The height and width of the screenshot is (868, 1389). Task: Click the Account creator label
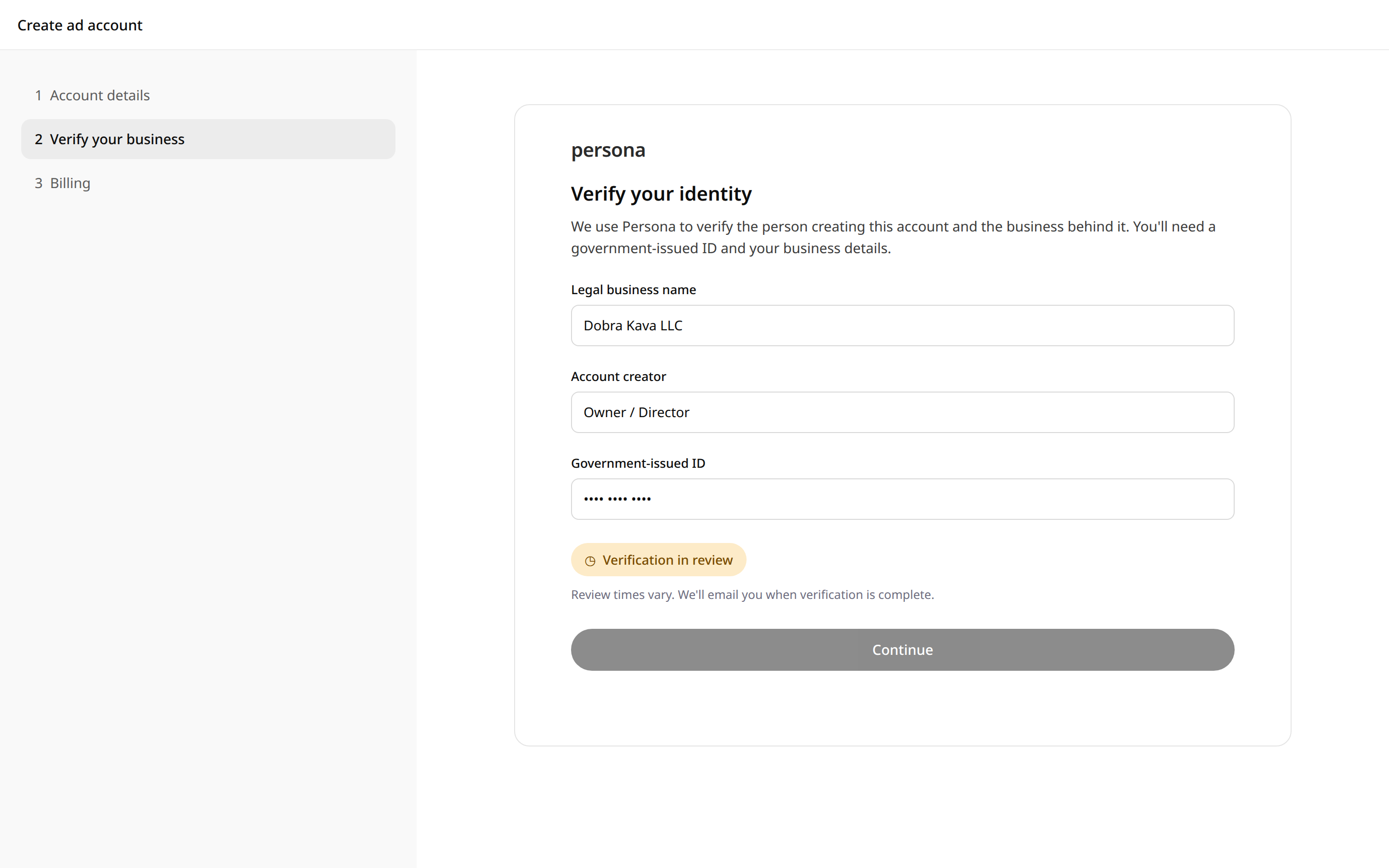click(618, 377)
